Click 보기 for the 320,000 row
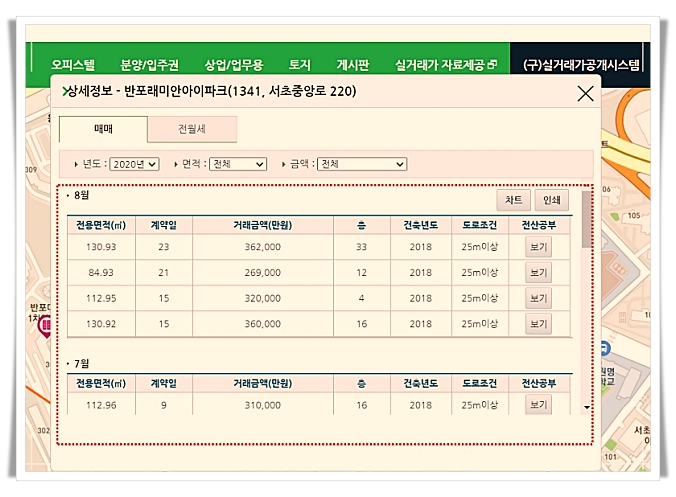Screen dimensions: 676x497 tap(538, 298)
